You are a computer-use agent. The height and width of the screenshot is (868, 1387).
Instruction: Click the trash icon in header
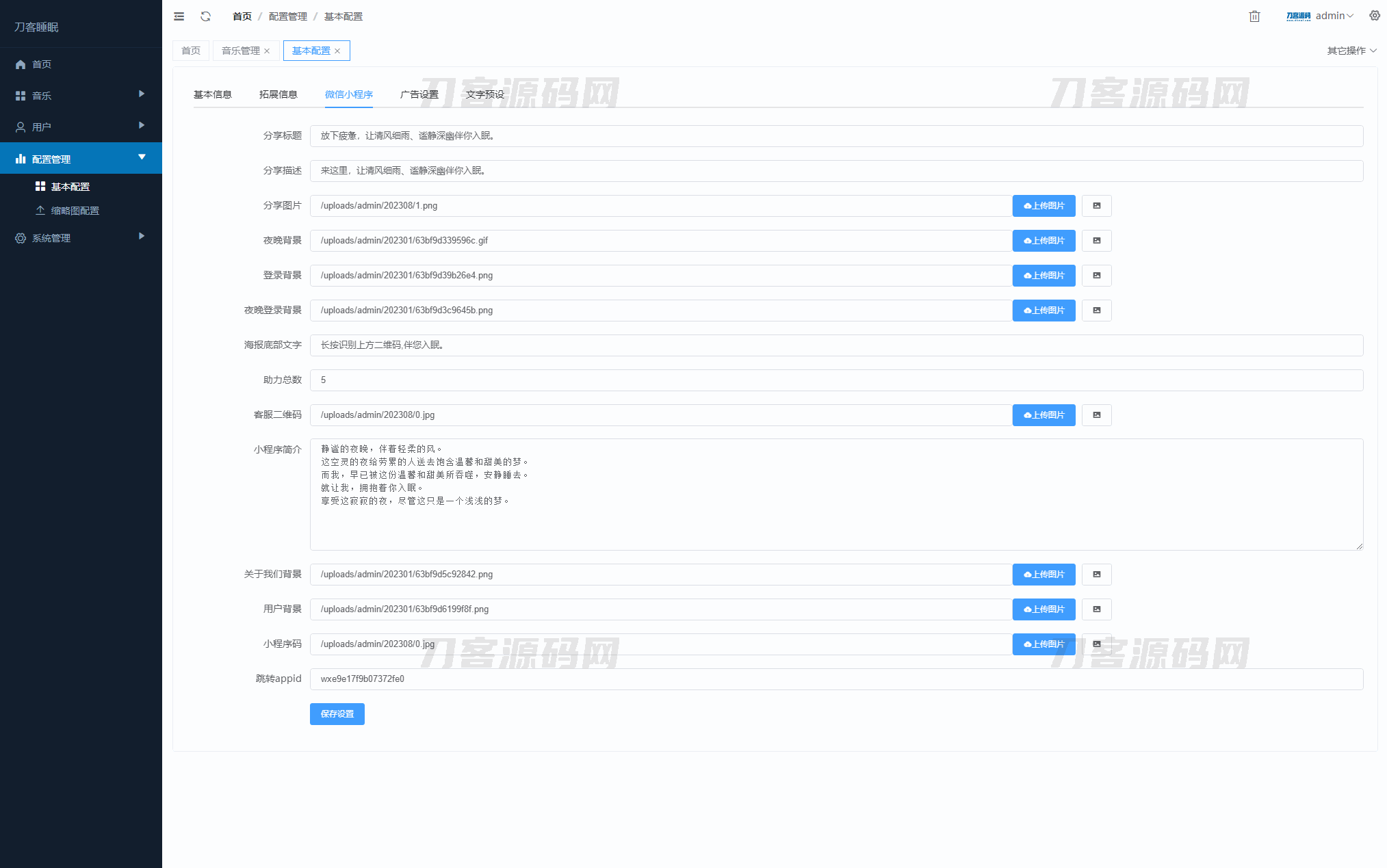[x=1254, y=16]
